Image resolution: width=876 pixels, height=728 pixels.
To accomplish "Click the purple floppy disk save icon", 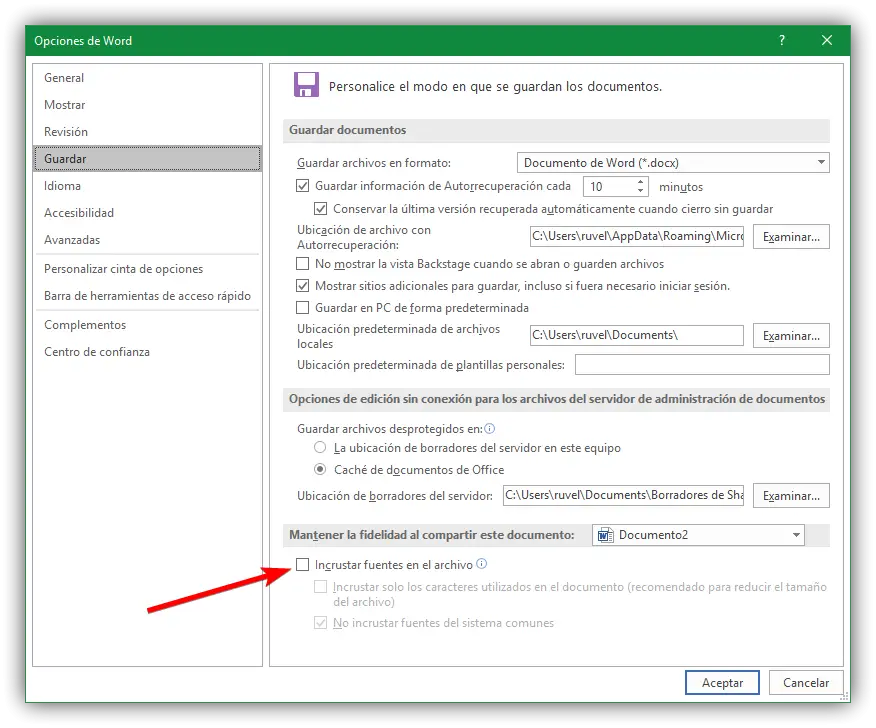I will point(306,85).
